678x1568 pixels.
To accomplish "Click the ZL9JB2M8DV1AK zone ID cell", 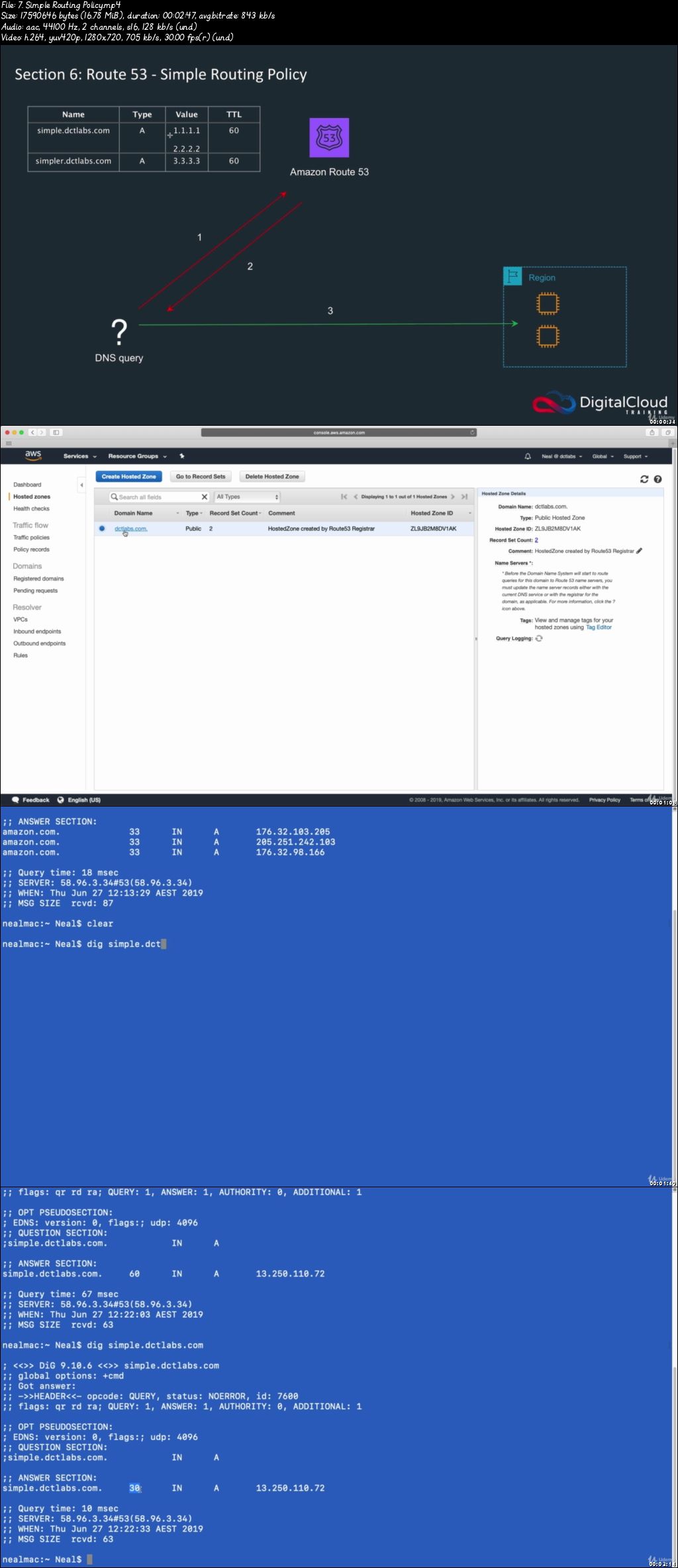I will coord(433,528).
